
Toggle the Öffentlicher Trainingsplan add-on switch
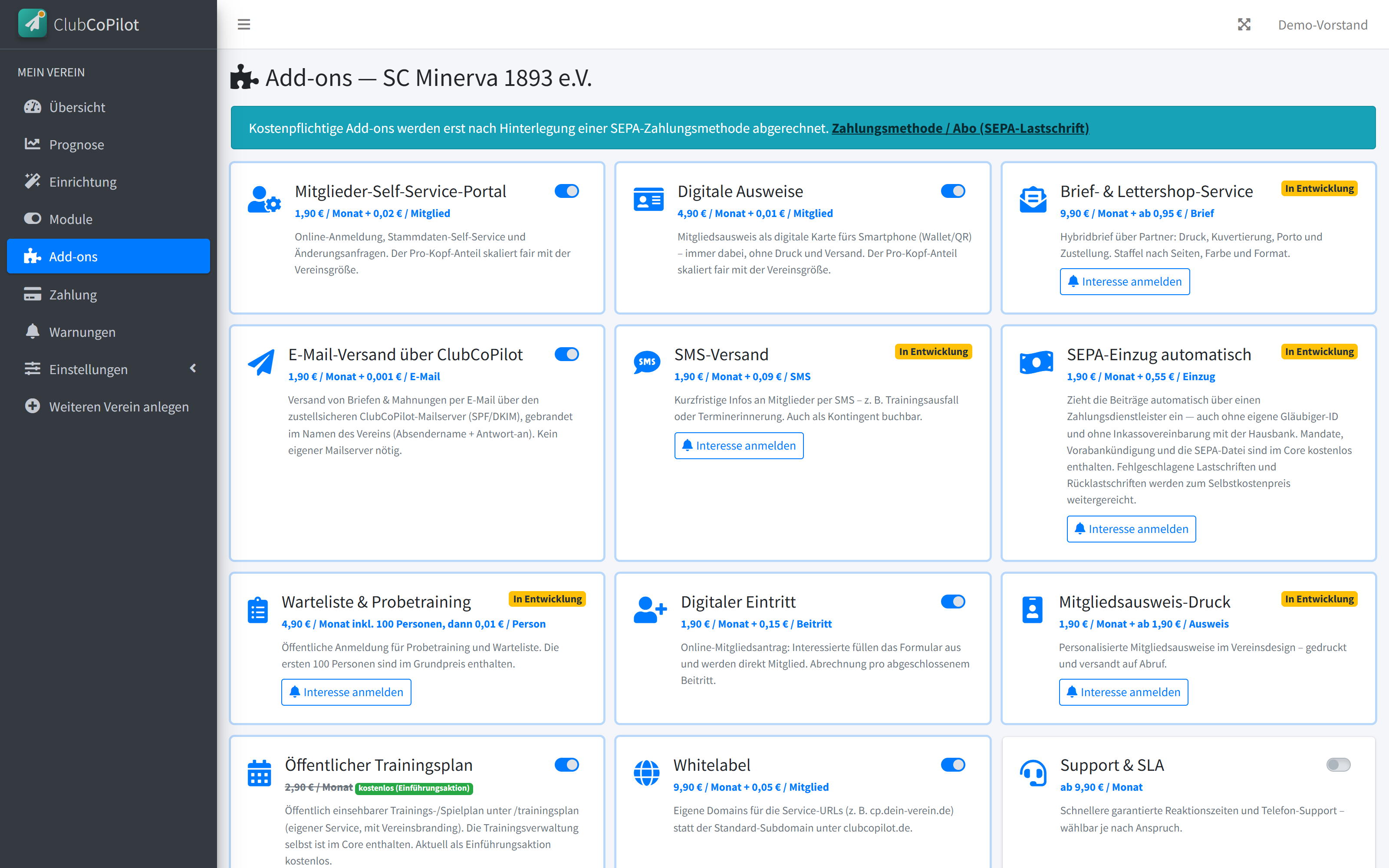pos(566,765)
